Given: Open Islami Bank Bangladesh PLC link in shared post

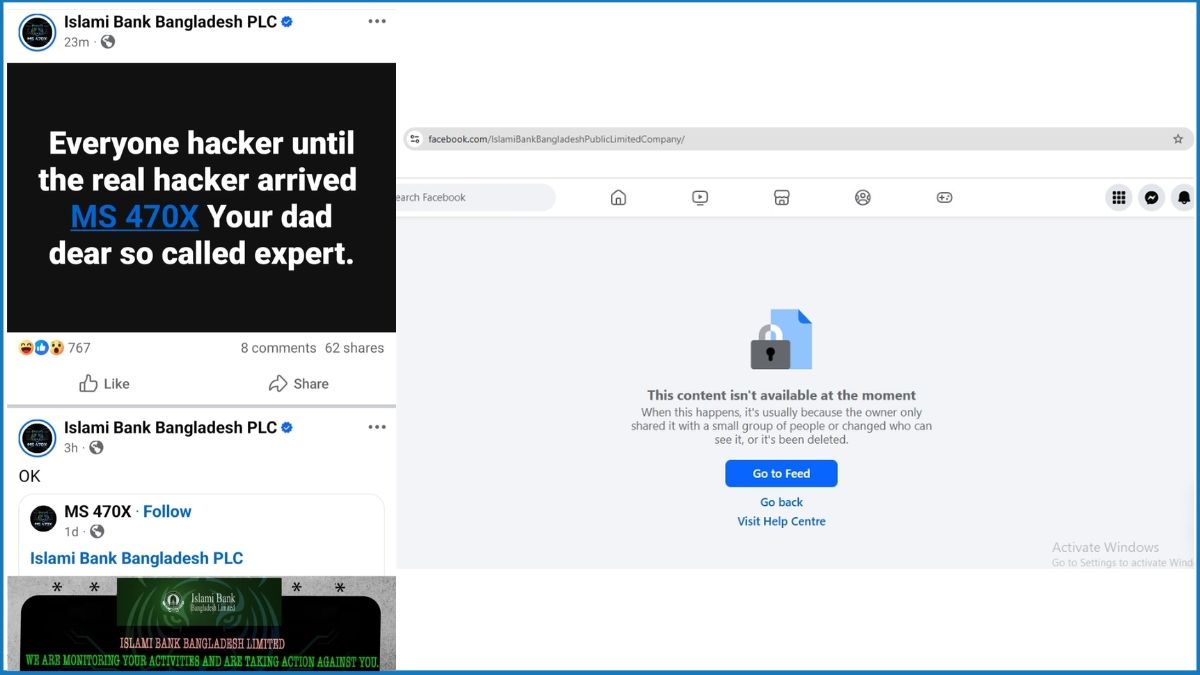Looking at the screenshot, I should click(x=137, y=558).
